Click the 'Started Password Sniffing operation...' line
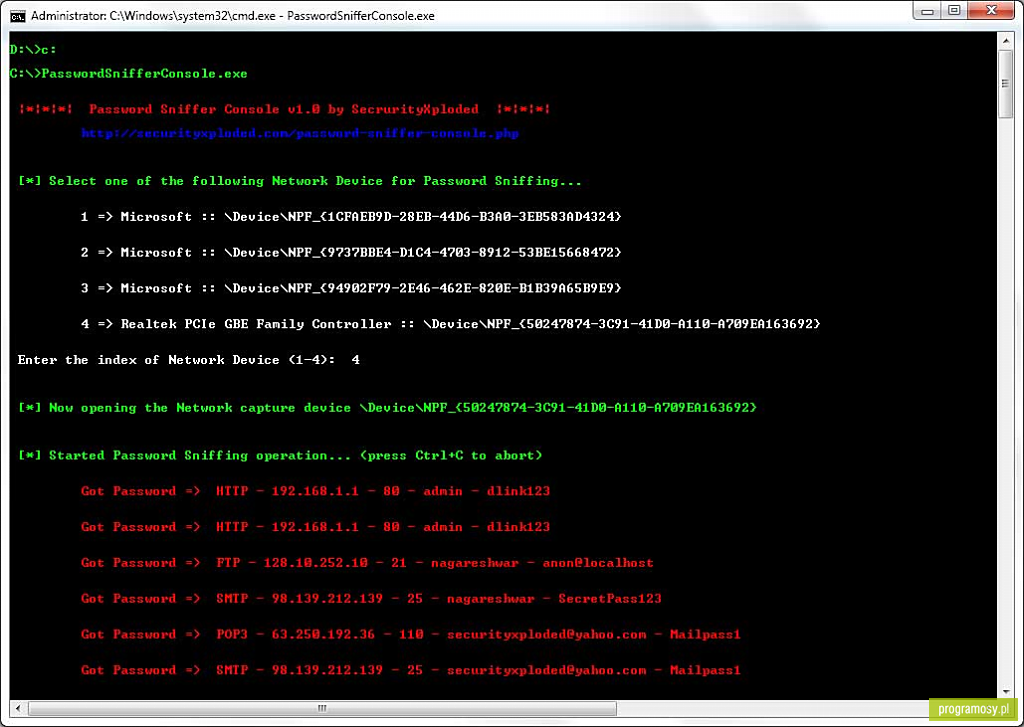1024x727 pixels. pos(280,455)
